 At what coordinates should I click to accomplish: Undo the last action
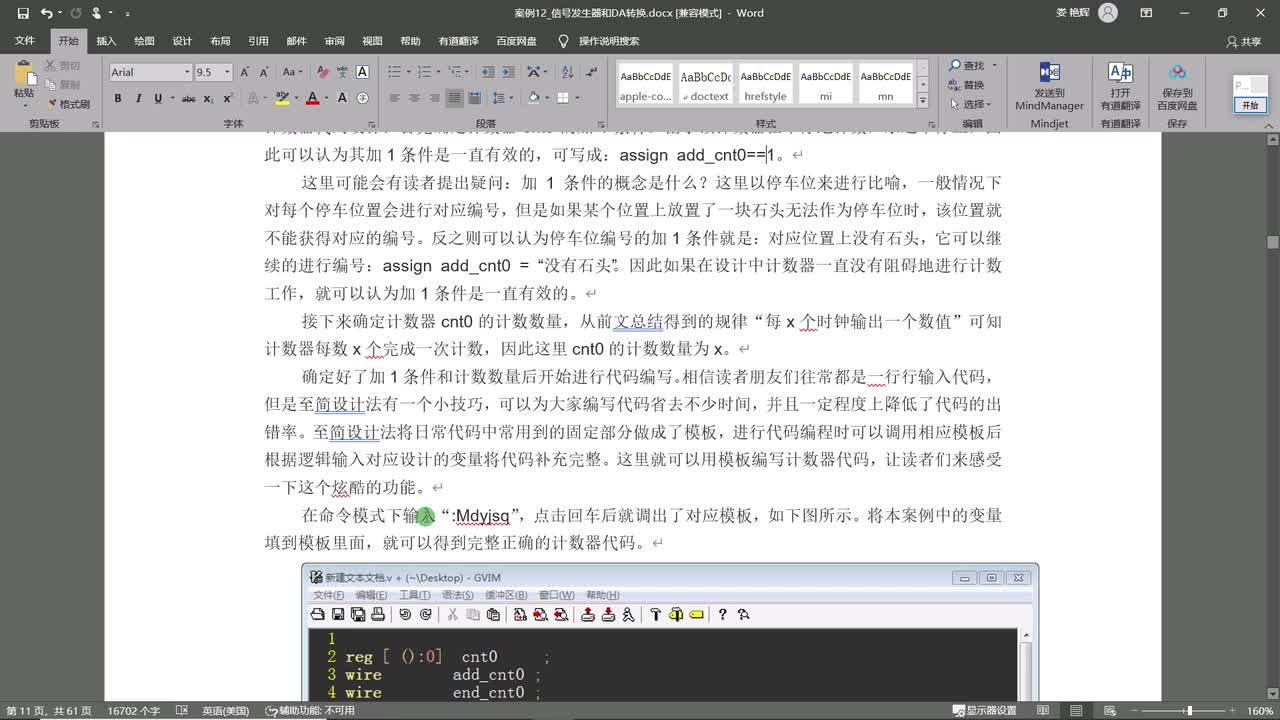coord(45,13)
